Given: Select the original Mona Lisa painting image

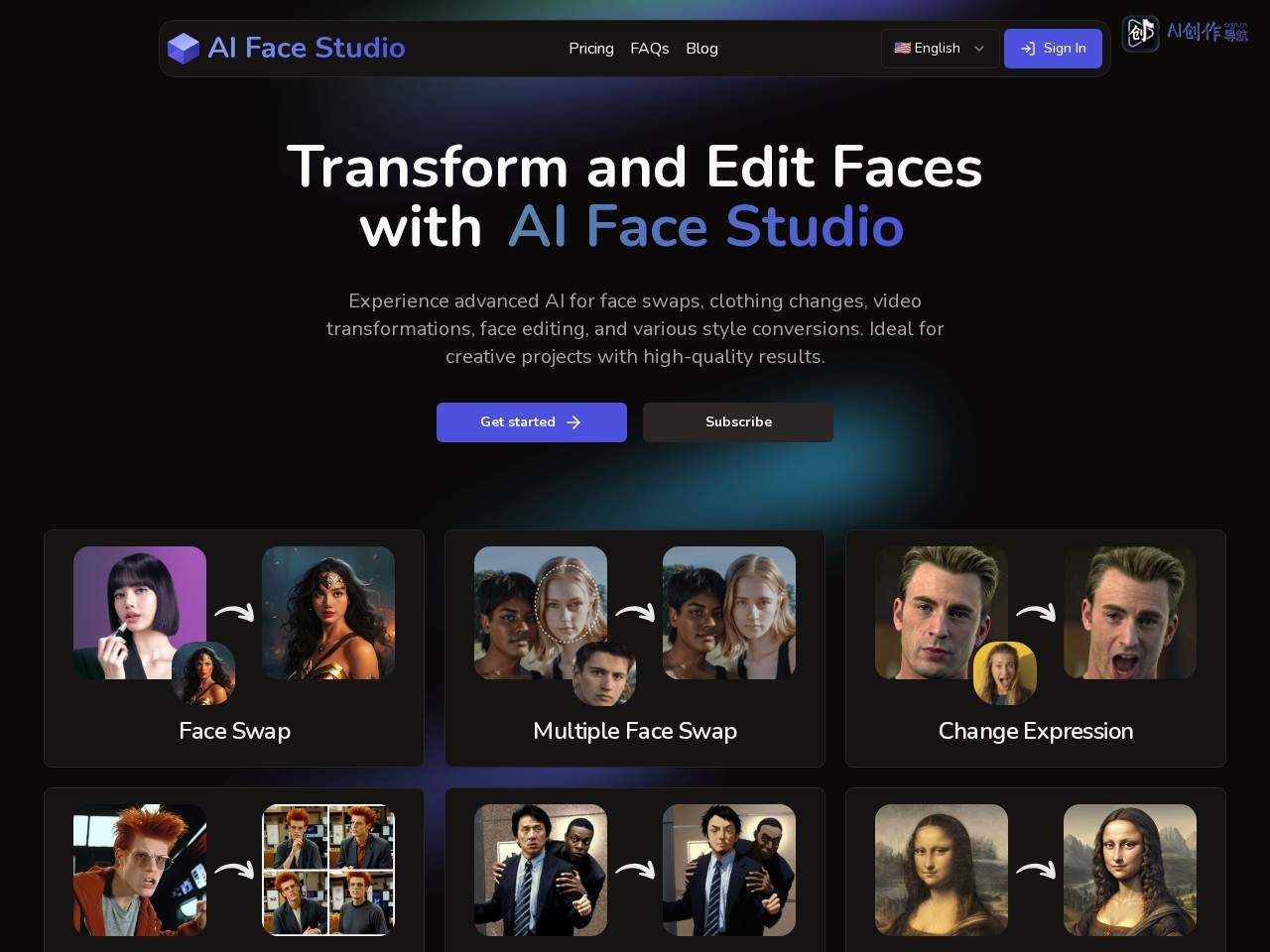Looking at the screenshot, I should point(942,870).
